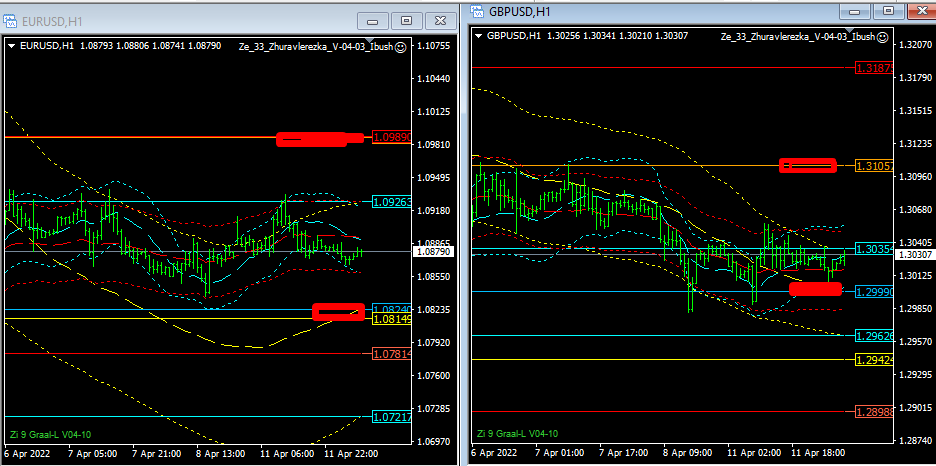Image resolution: width=936 pixels, height=466 pixels.
Task: Maximize the GBPUSD,H1 chart window
Action: point(886,10)
